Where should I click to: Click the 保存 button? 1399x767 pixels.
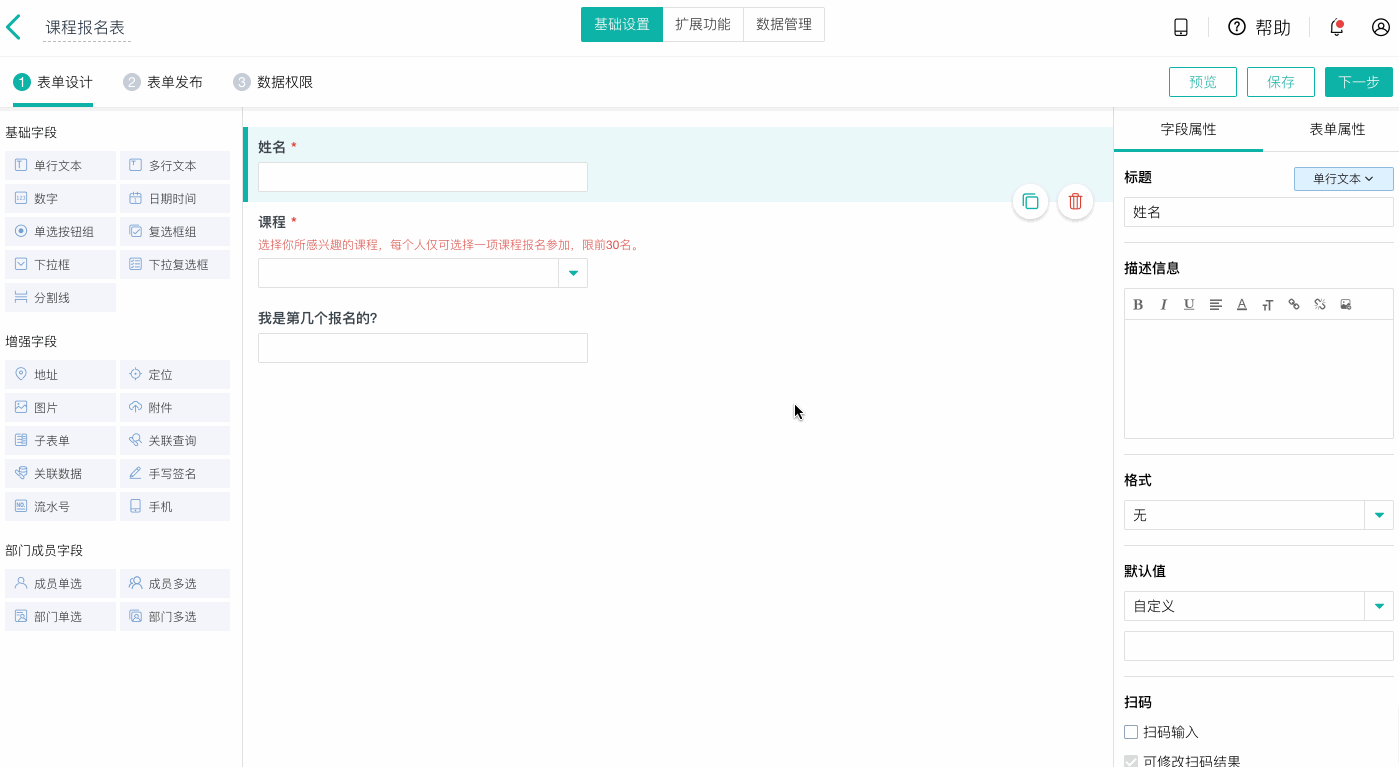(1281, 82)
